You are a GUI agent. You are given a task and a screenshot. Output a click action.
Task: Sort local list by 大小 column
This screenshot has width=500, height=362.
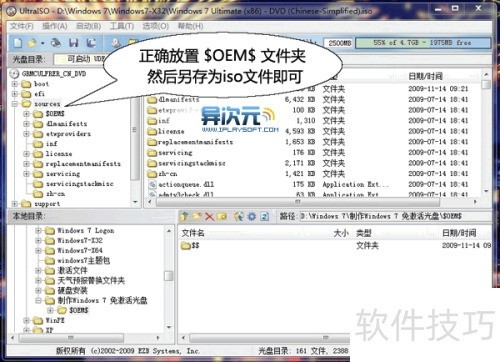pyautogui.click(x=341, y=233)
